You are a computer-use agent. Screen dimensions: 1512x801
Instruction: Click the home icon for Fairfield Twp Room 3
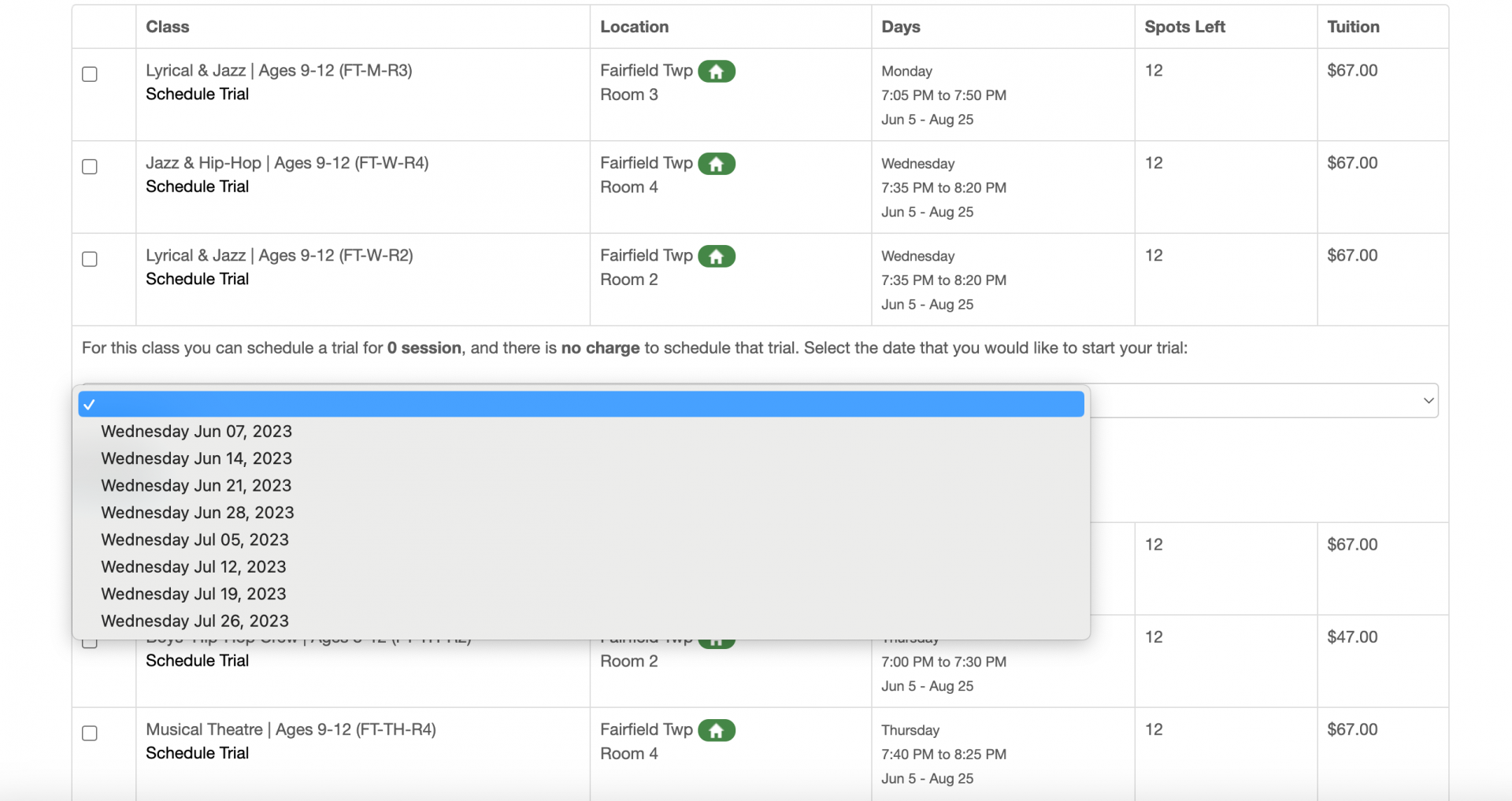point(716,72)
